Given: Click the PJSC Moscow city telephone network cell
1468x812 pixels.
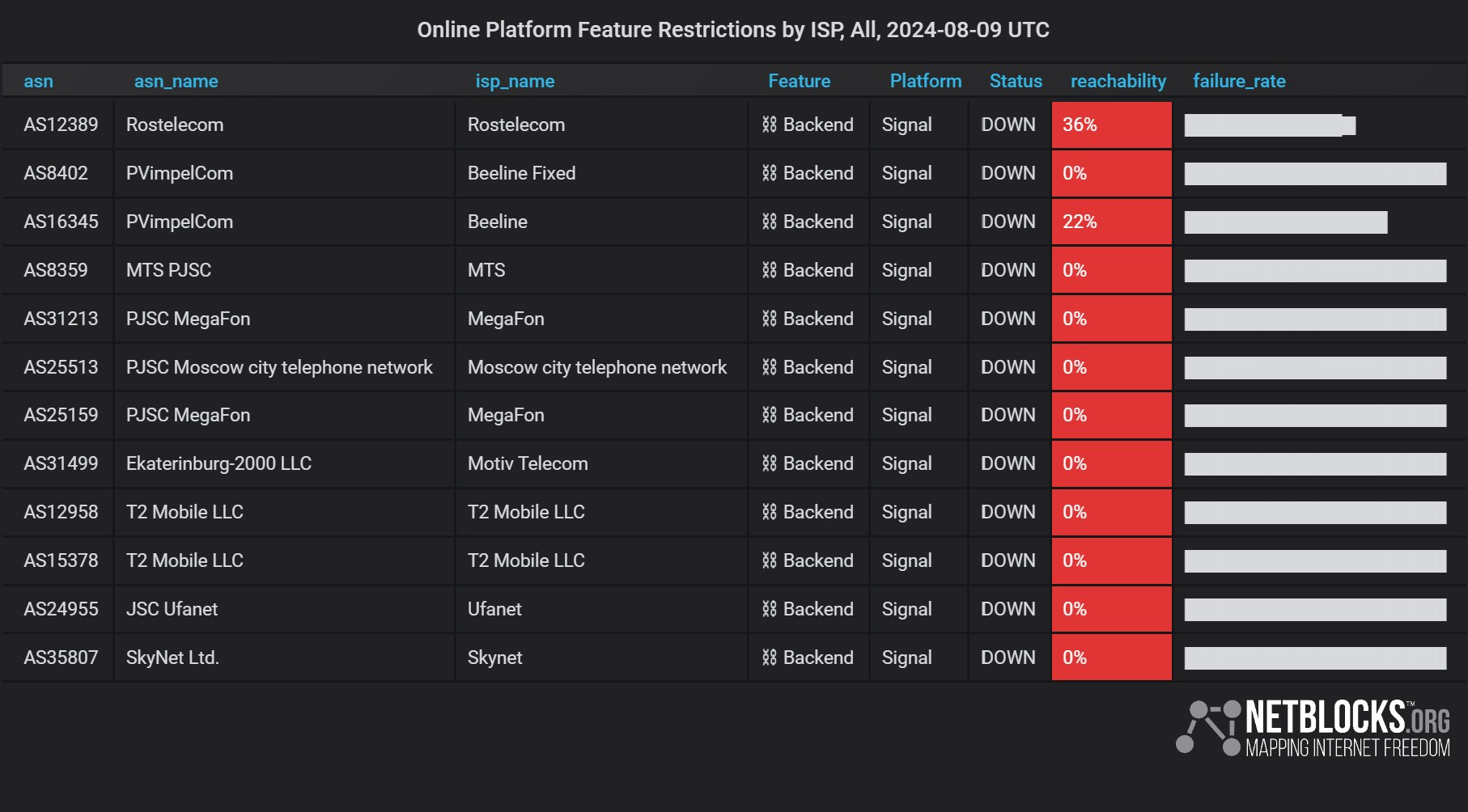Looking at the screenshot, I should pos(284,367).
